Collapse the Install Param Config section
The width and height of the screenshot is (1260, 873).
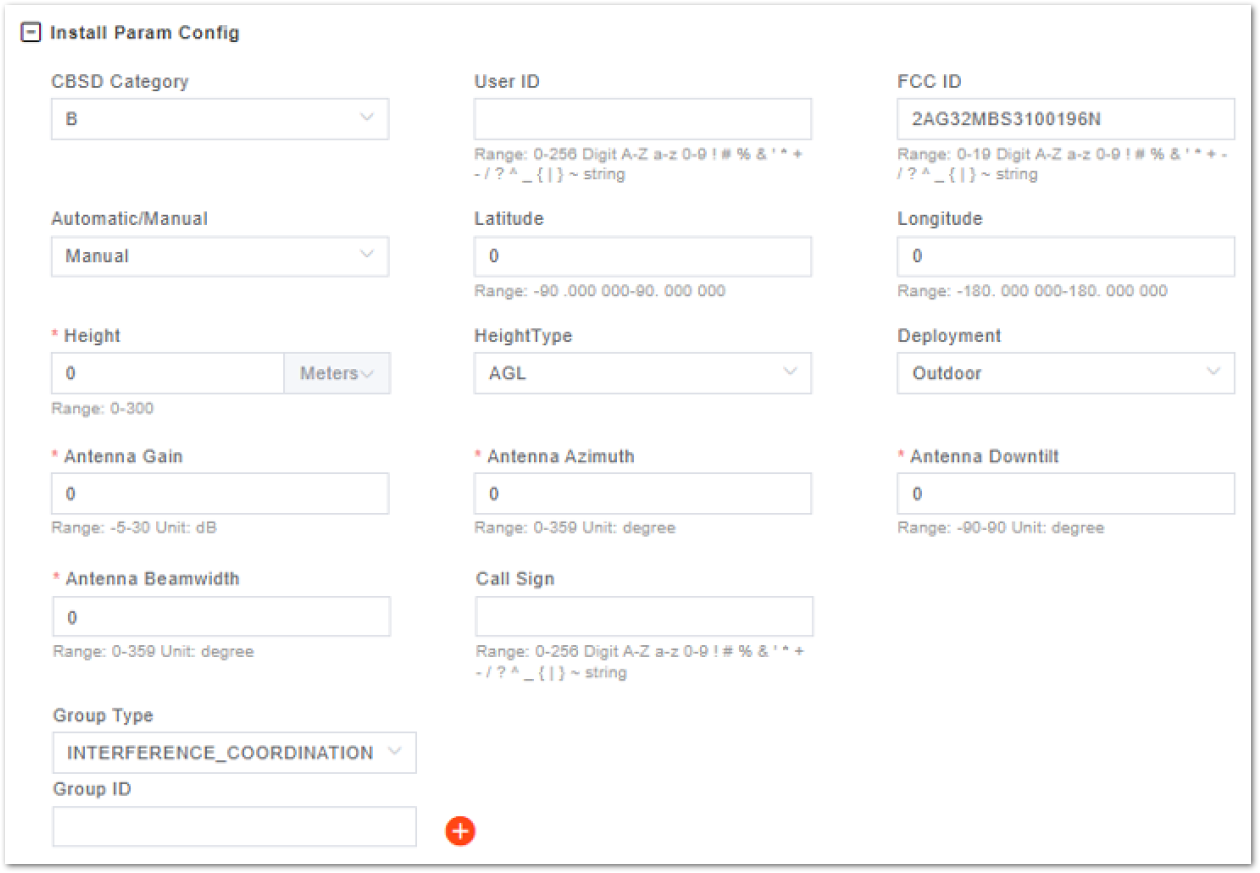pyautogui.click(x=31, y=33)
